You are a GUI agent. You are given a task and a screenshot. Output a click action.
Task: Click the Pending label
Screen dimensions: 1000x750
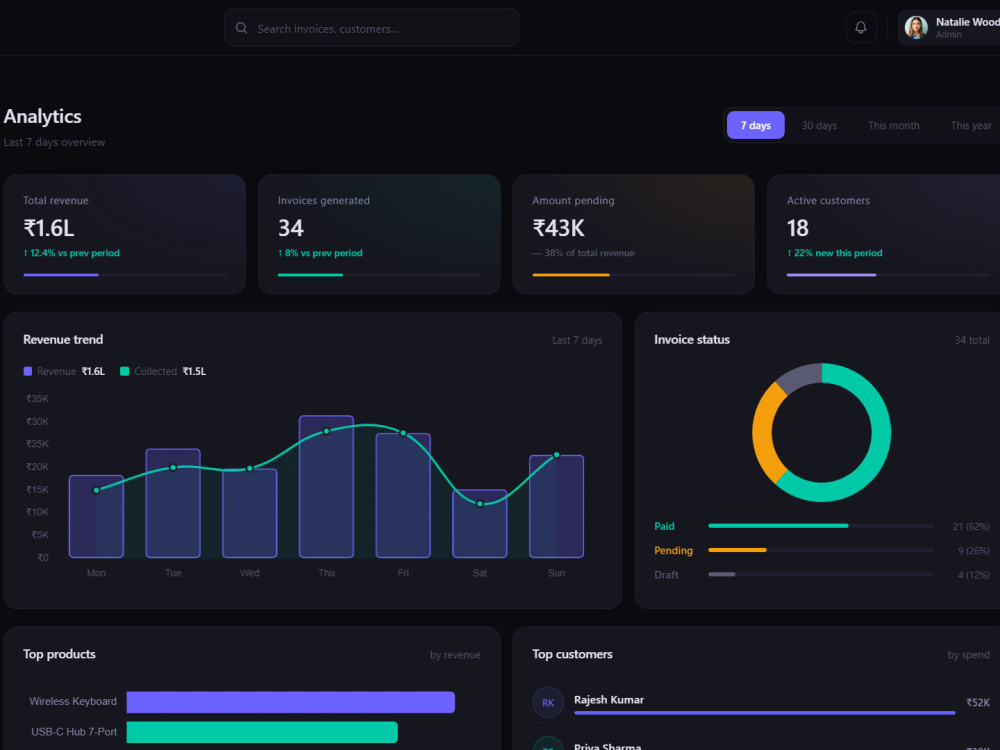pos(673,550)
